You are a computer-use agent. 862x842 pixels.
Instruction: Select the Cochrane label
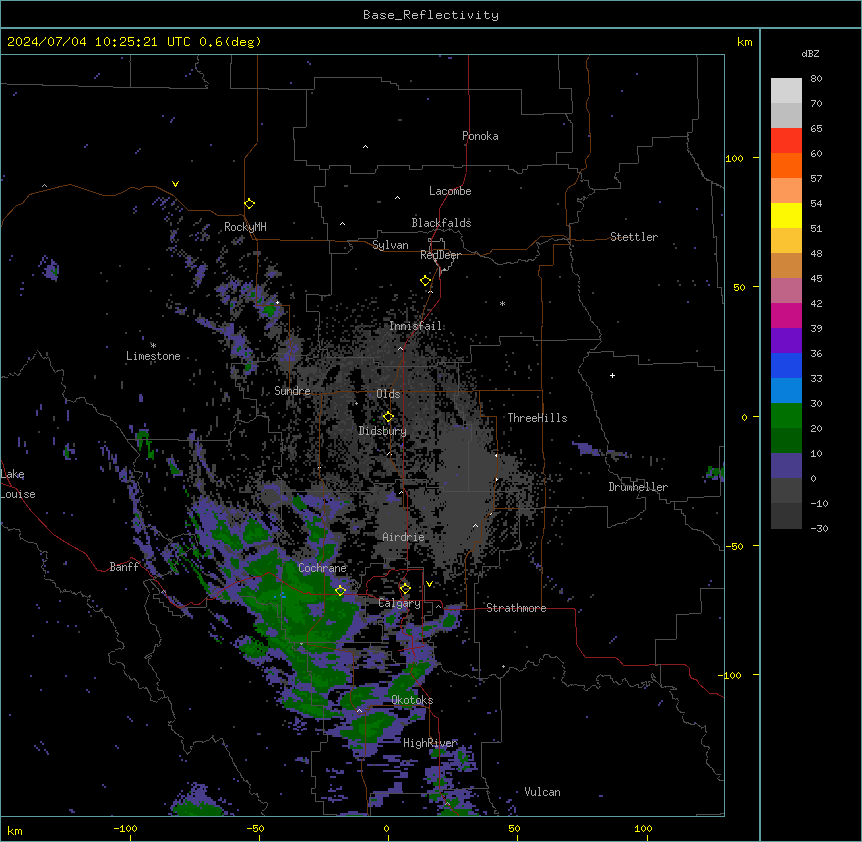322,568
